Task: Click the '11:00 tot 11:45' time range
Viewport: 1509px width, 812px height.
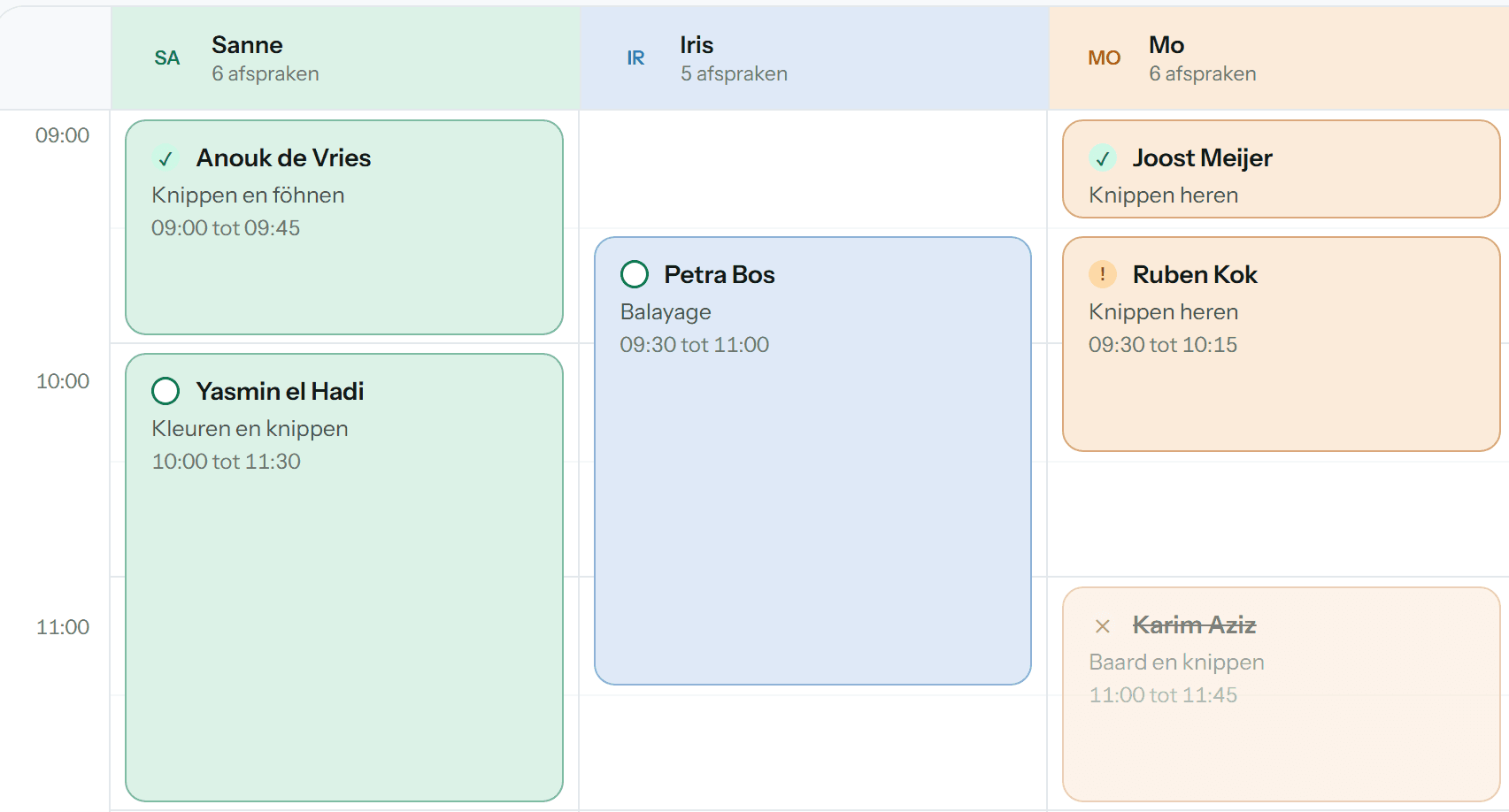Action: [x=1163, y=695]
